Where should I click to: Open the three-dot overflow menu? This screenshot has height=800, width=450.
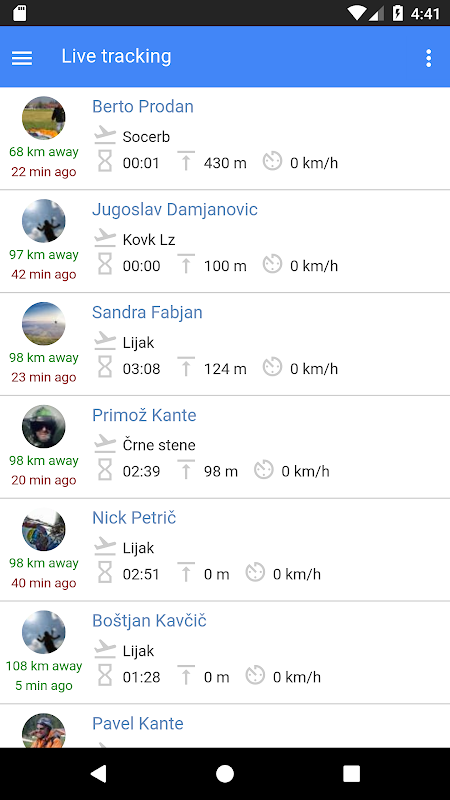click(429, 58)
